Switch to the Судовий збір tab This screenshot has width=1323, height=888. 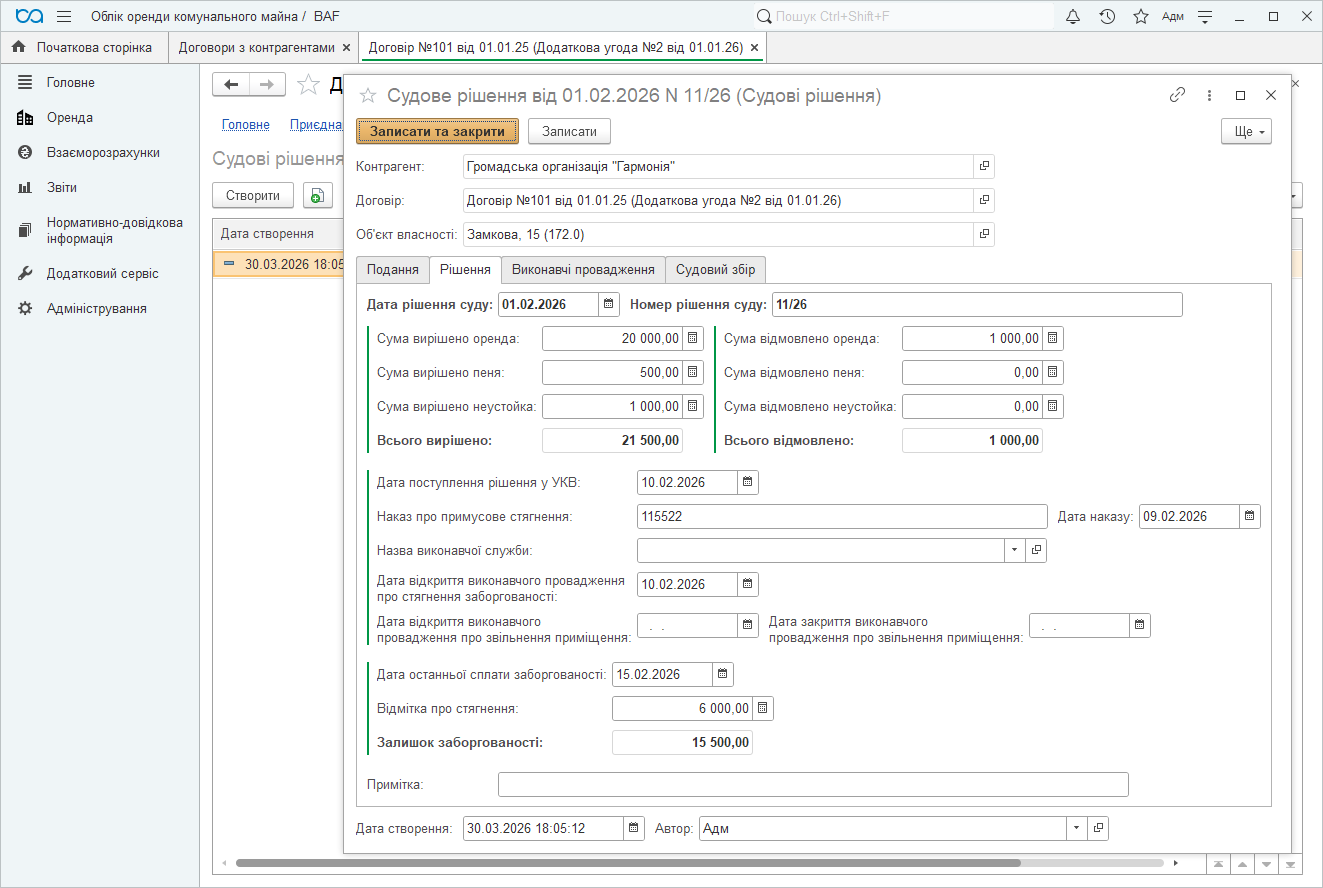point(716,270)
